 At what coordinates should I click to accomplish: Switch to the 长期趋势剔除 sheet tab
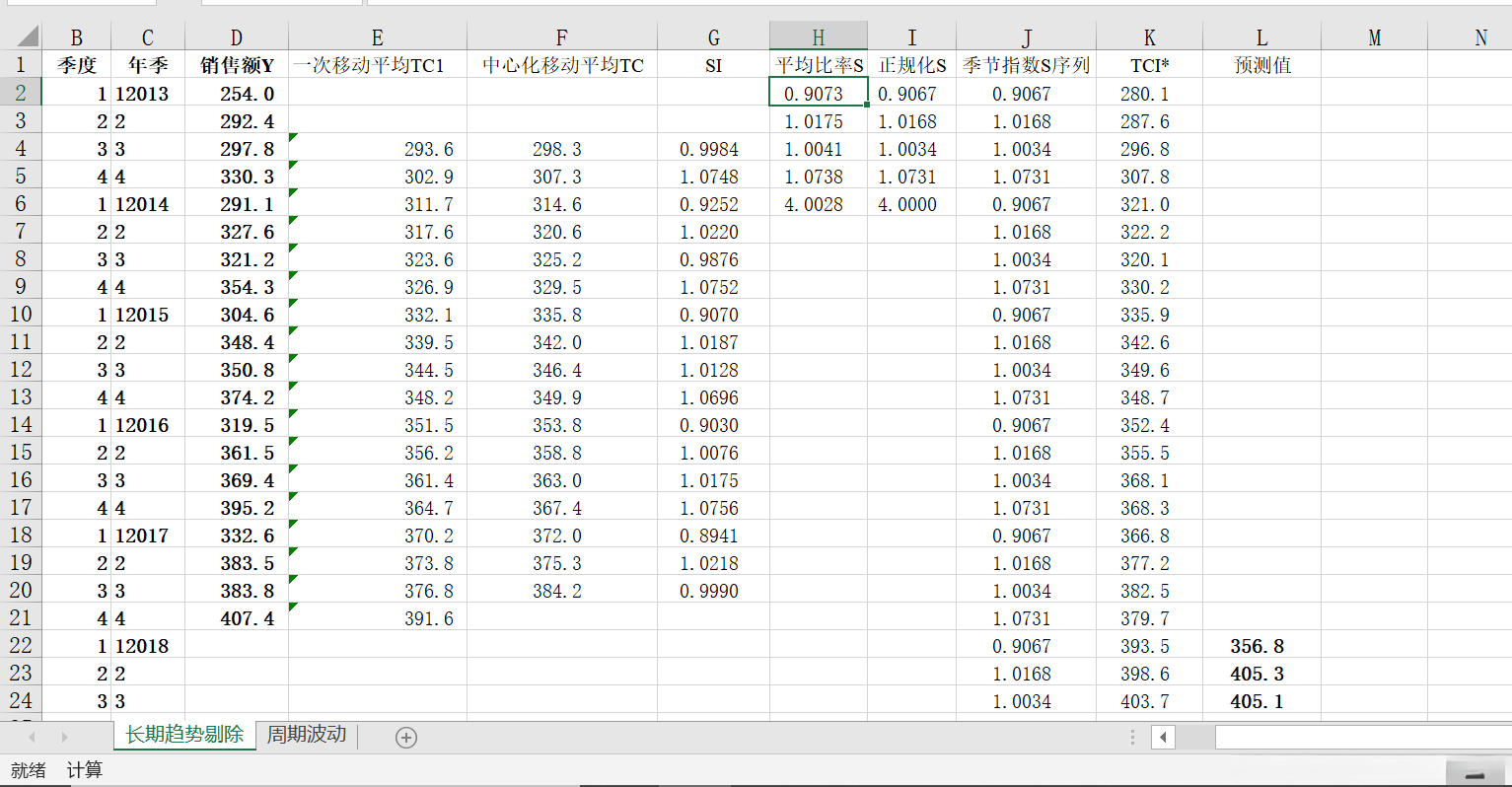(184, 735)
